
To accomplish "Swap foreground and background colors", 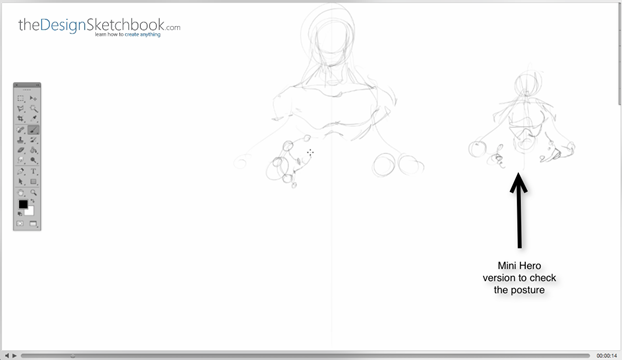I will (x=33, y=201).
